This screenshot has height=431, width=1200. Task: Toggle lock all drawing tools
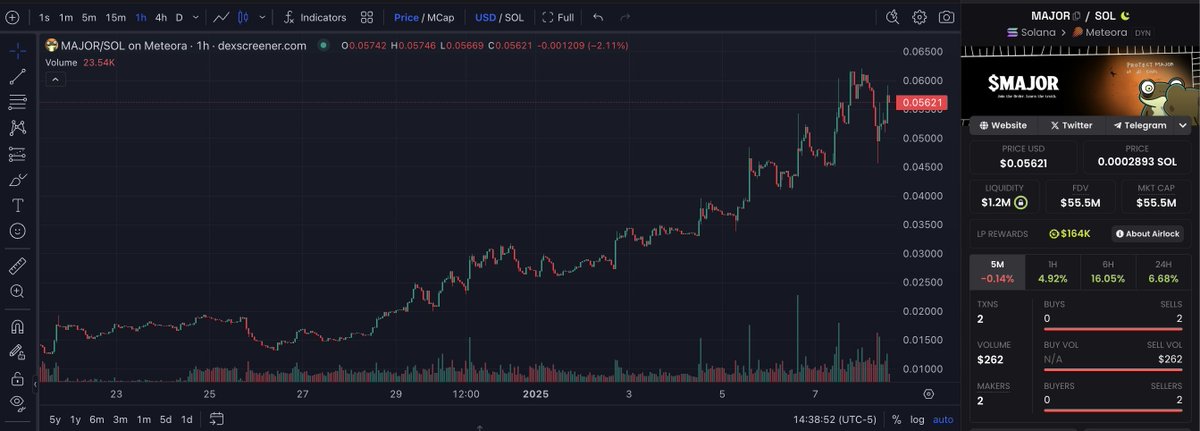17,378
